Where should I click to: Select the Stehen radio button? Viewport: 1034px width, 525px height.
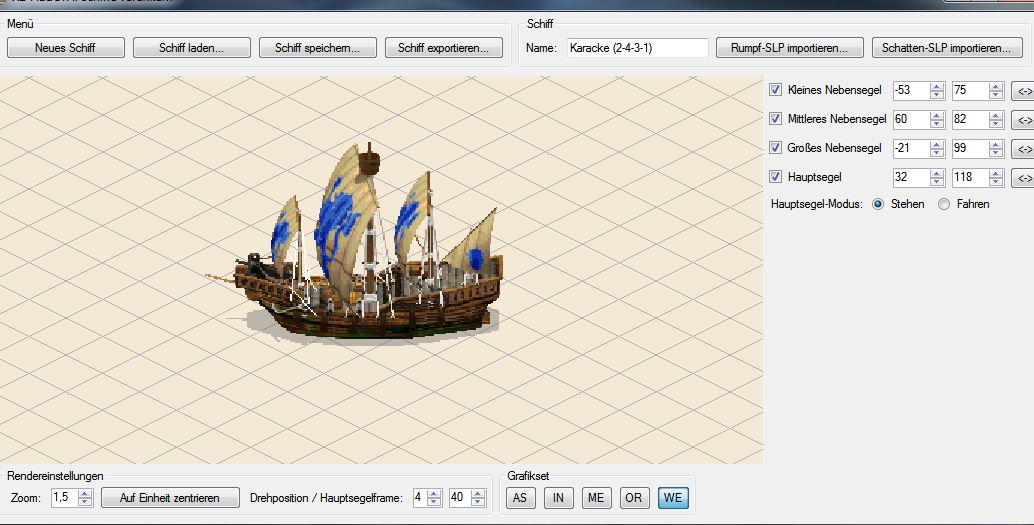click(878, 204)
